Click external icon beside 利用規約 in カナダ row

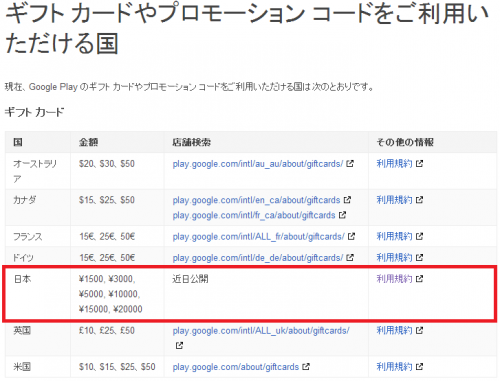(419, 200)
